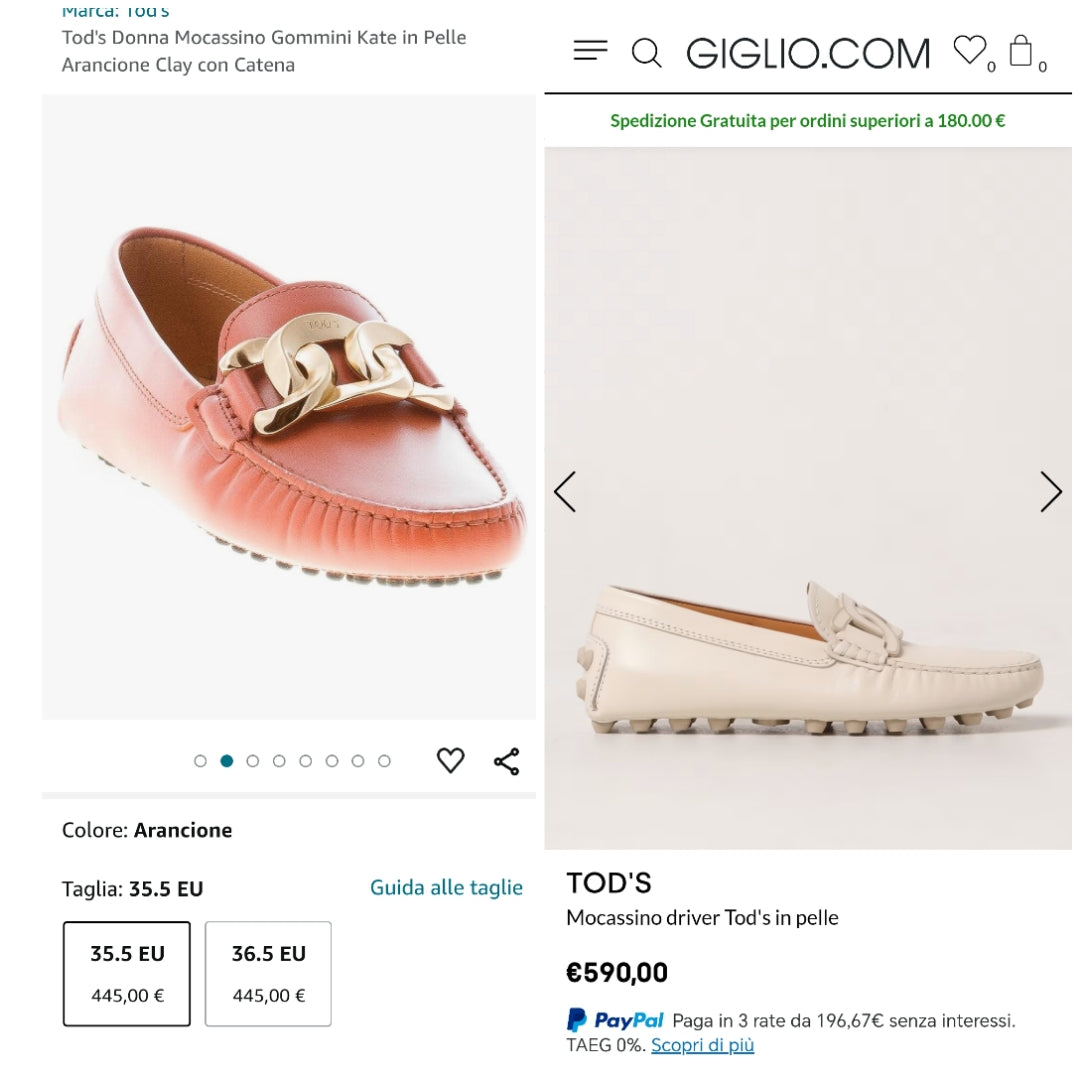
Task: Click the search magnifier icon
Action: coord(647,53)
